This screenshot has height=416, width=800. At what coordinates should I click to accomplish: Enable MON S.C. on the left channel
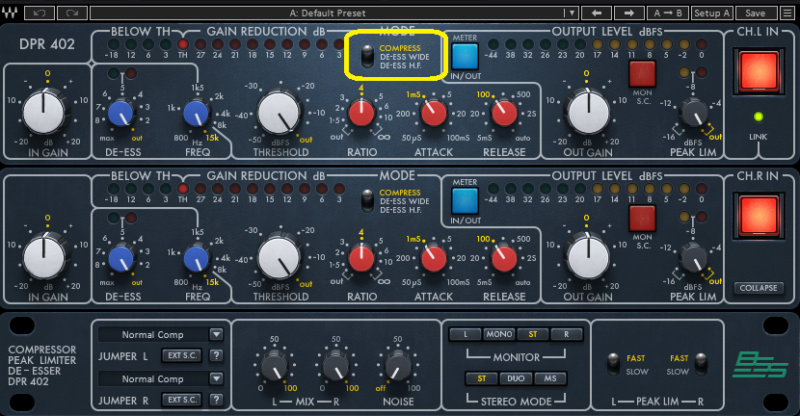pos(641,74)
